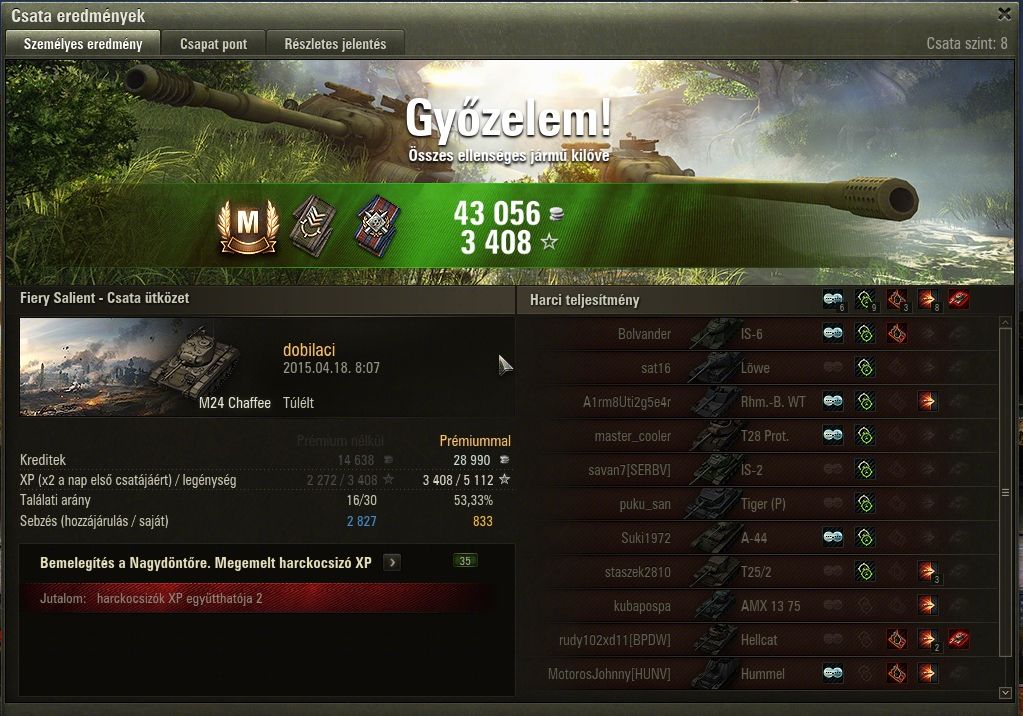Click the spotted icon in Bolvander's row
This screenshot has height=716, width=1023.
[832, 334]
